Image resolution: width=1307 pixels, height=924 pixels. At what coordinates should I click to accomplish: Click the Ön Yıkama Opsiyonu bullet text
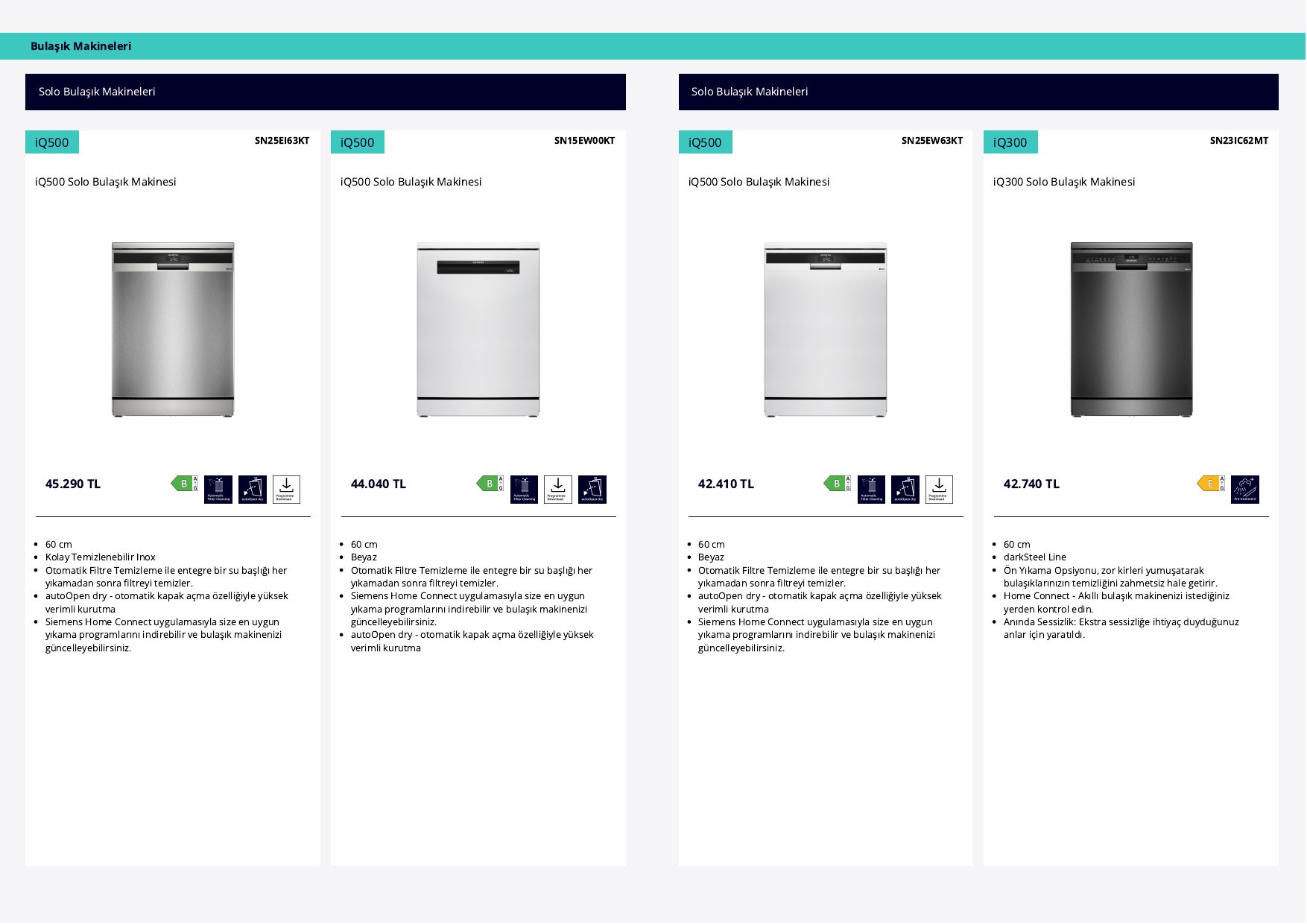pyautogui.click(x=1110, y=577)
